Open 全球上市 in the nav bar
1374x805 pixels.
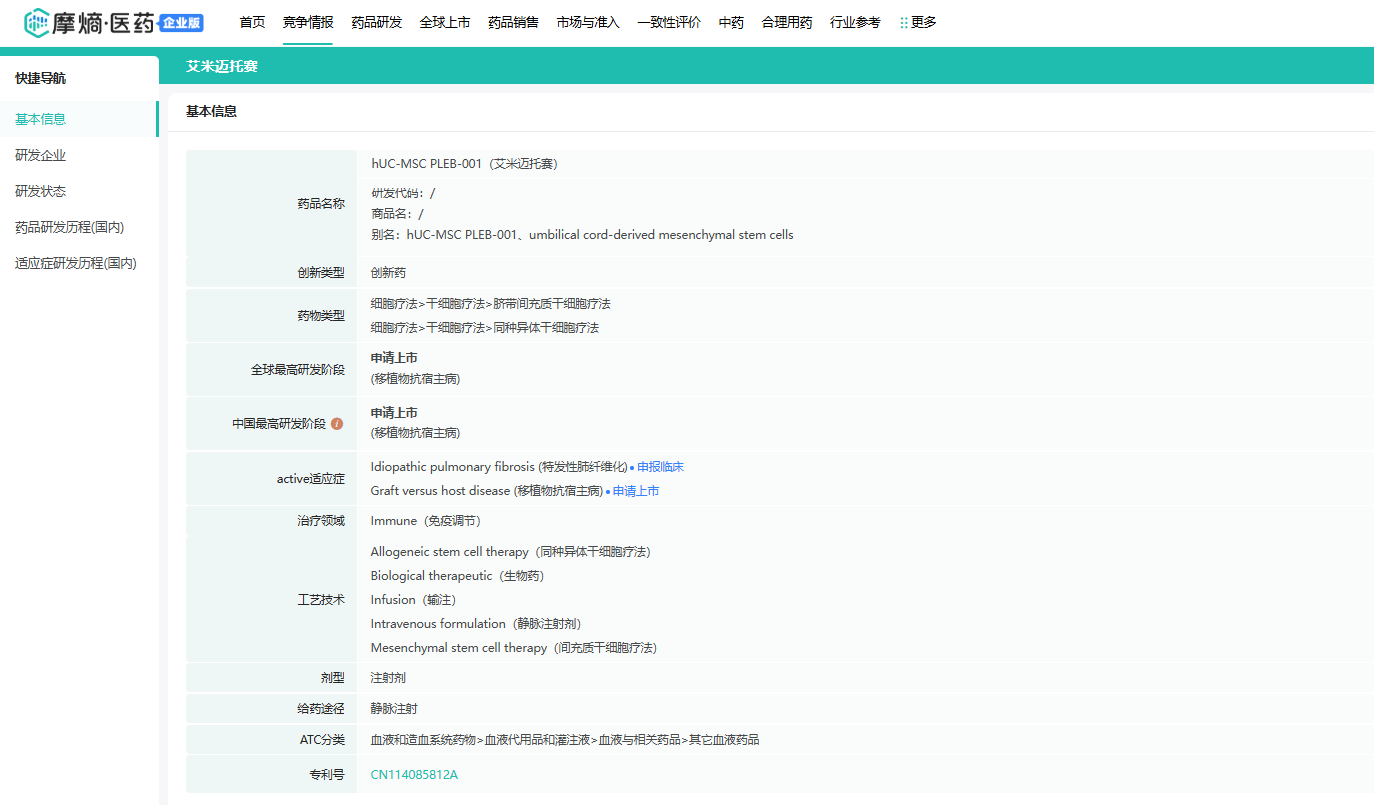click(445, 22)
